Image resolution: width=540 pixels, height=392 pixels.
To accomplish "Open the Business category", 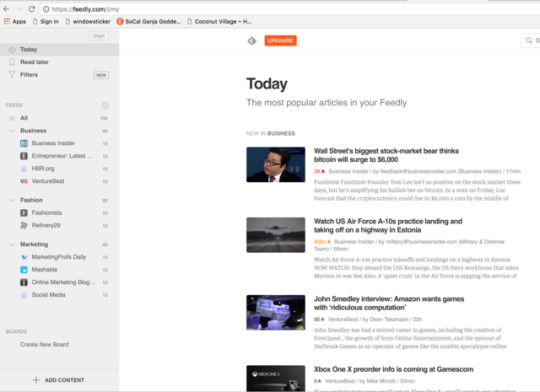I will tap(33, 131).
